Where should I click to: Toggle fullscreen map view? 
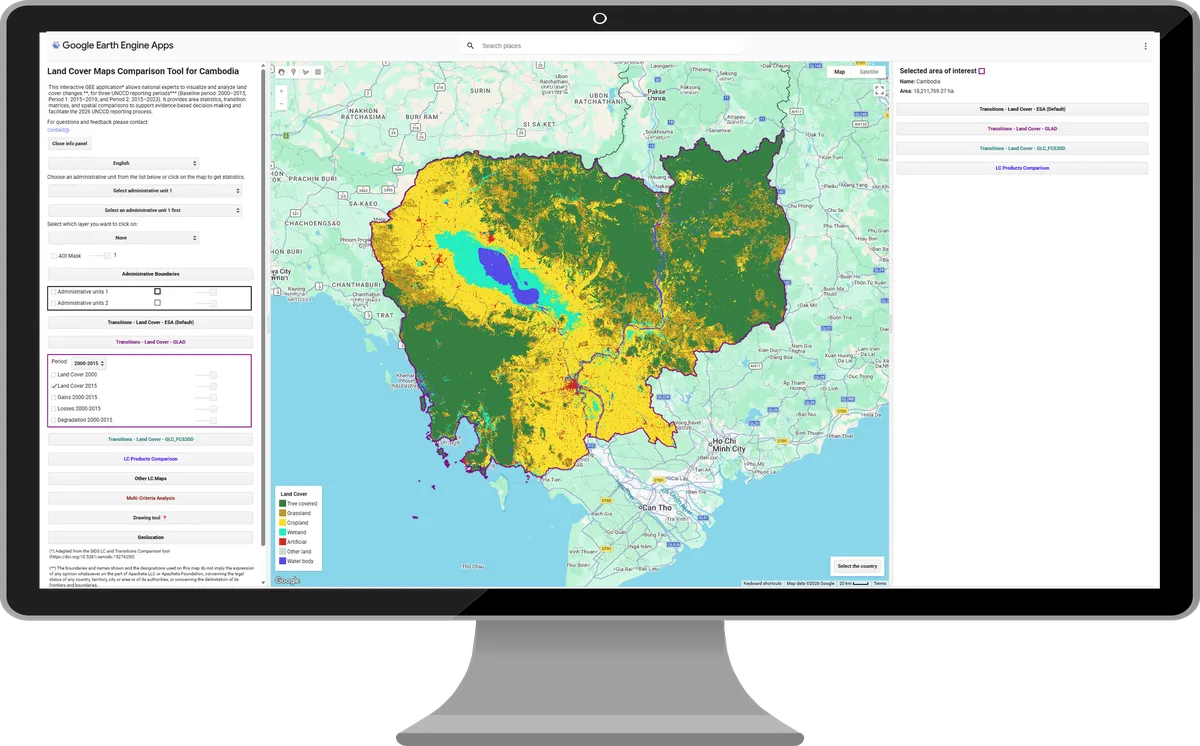coord(879,90)
